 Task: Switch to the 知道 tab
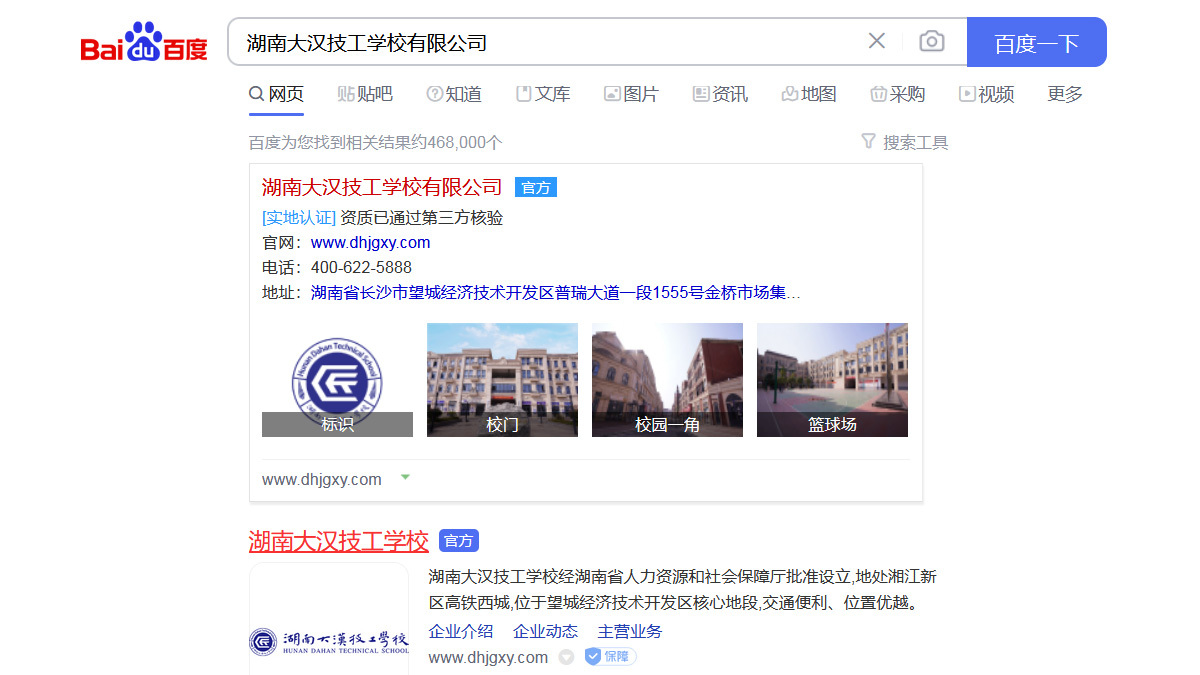pyautogui.click(x=454, y=94)
